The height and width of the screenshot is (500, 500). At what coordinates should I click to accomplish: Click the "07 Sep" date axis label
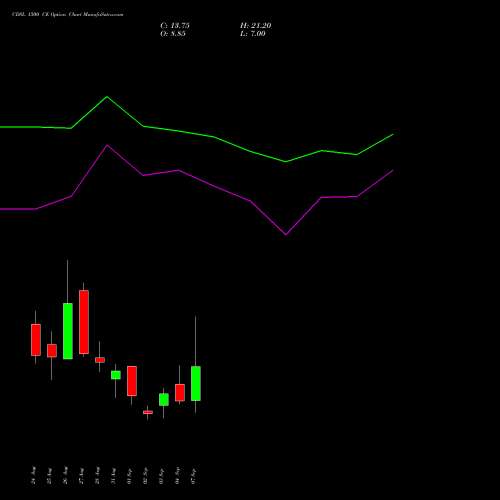click(x=194, y=476)
